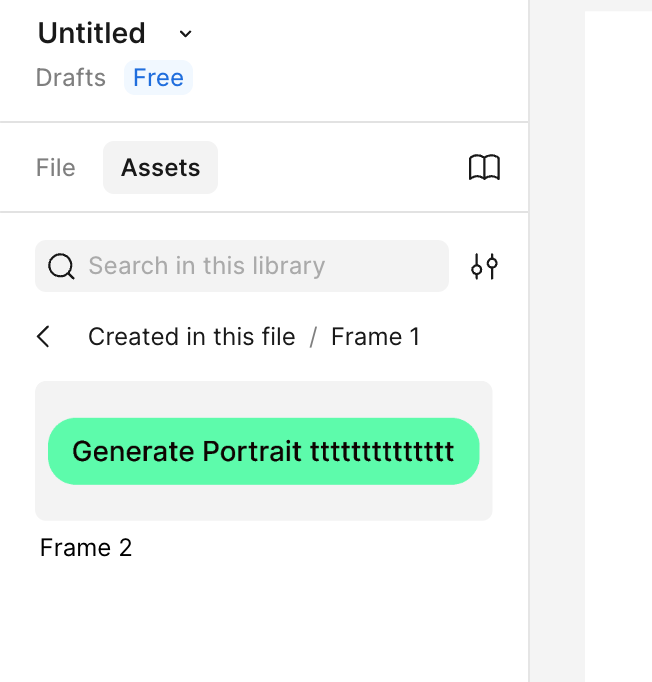652x682 pixels.
Task: Navigate to Created in this file breadcrumb
Action: coord(191,337)
